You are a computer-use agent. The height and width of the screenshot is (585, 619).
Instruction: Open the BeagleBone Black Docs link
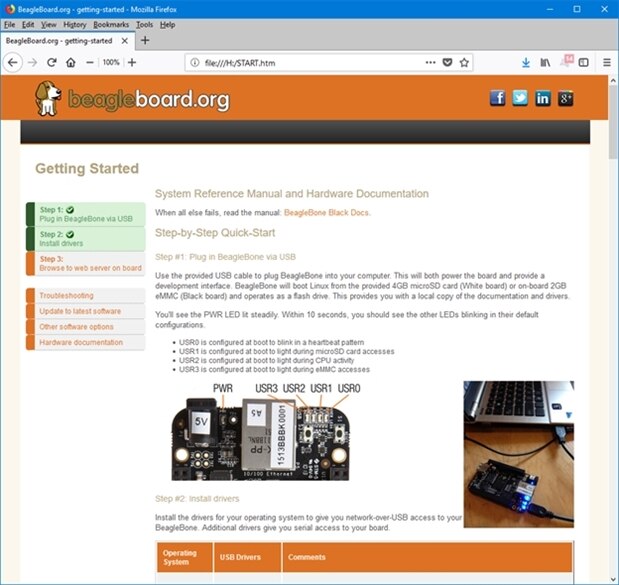[326, 213]
